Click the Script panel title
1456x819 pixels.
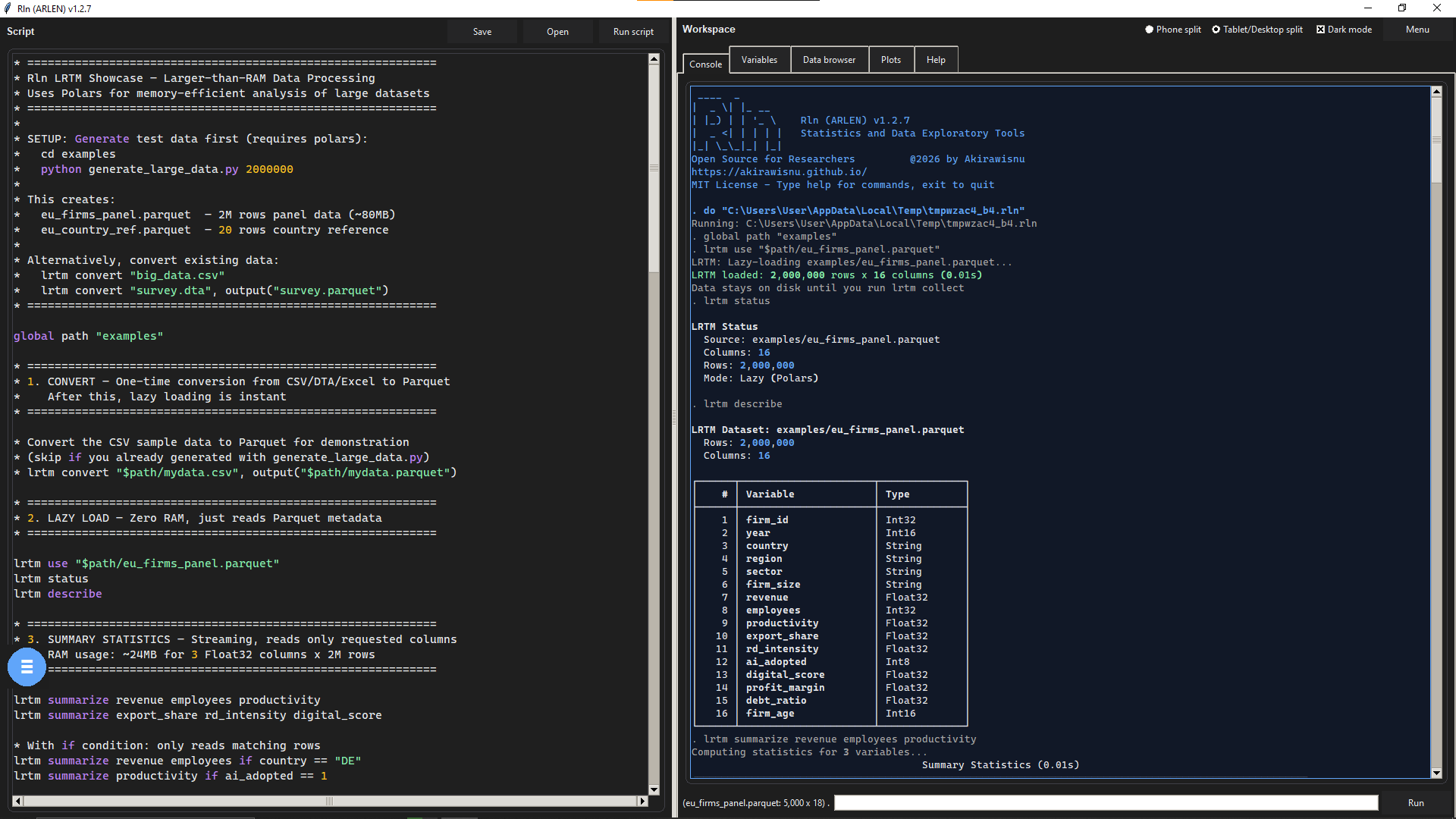(20, 31)
